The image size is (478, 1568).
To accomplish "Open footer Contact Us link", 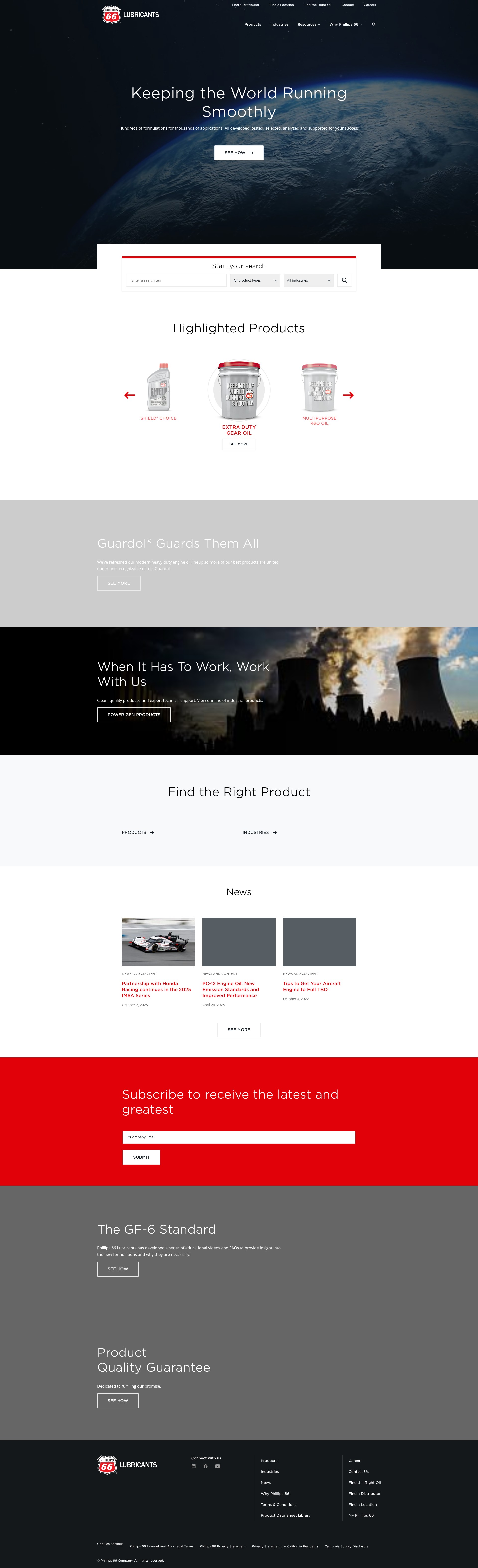I will (359, 1472).
